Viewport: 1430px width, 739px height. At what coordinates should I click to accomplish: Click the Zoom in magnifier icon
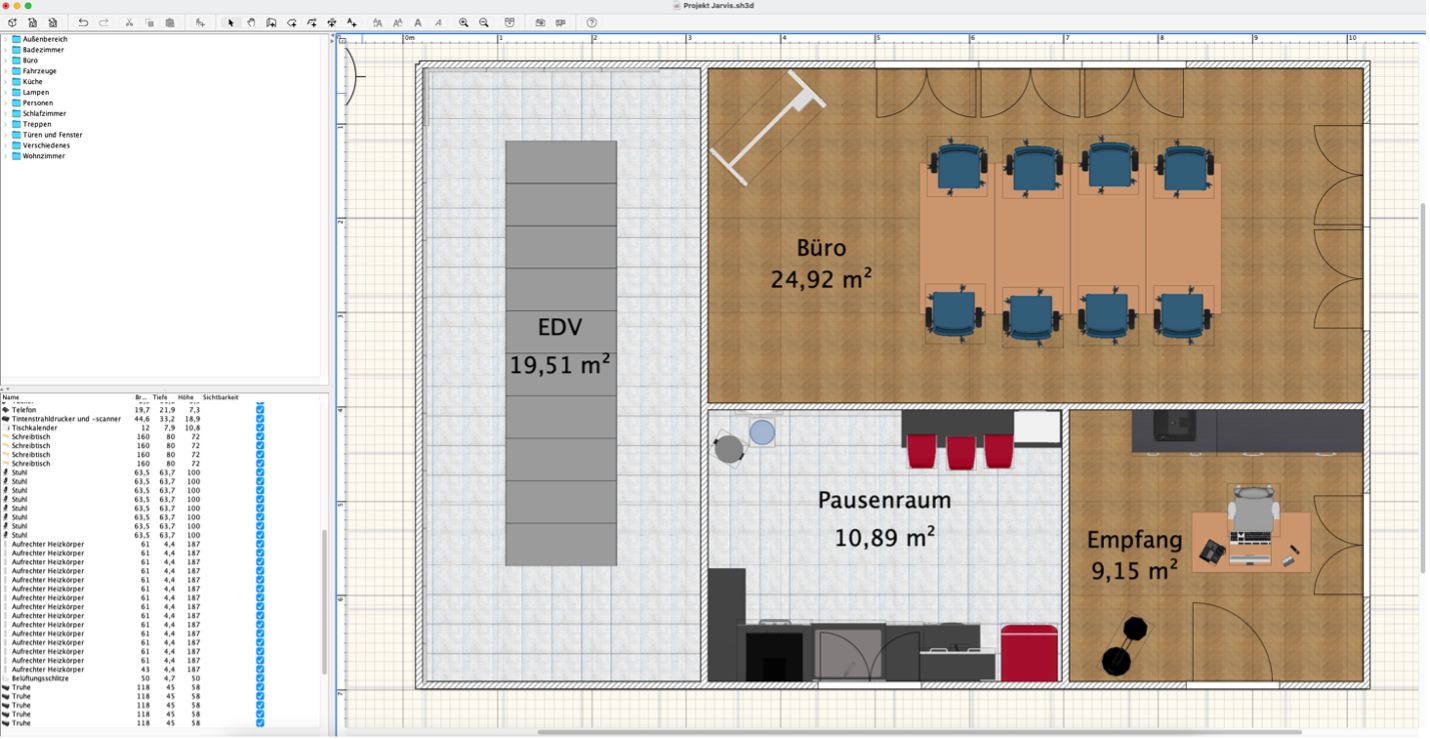464,22
